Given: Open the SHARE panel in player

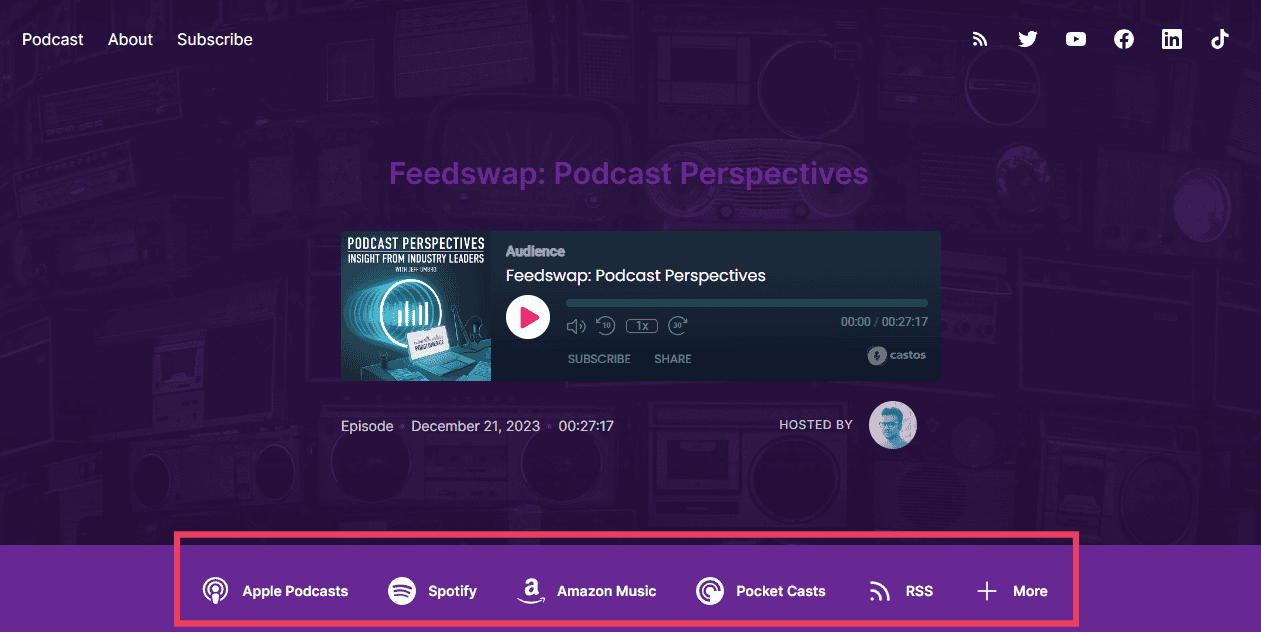Looking at the screenshot, I should pos(673,359).
